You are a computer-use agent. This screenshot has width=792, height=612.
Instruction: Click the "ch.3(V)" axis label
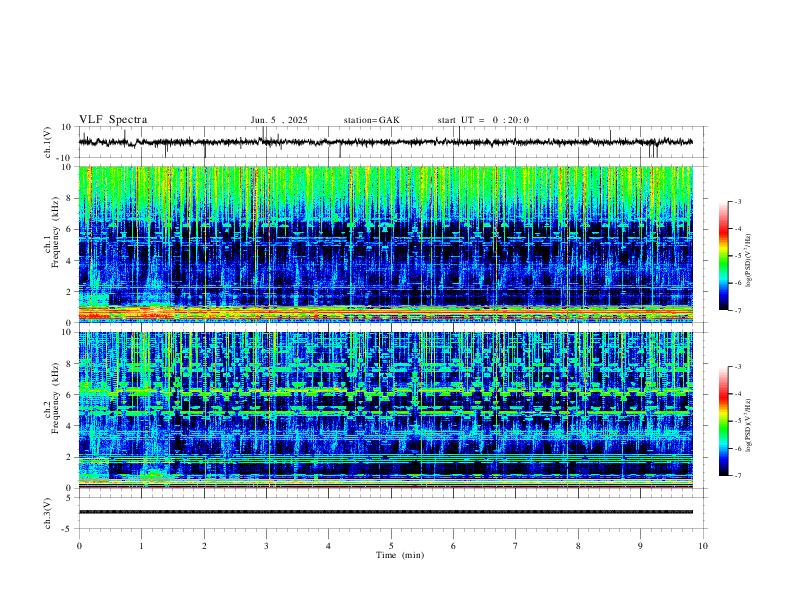pos(48,513)
